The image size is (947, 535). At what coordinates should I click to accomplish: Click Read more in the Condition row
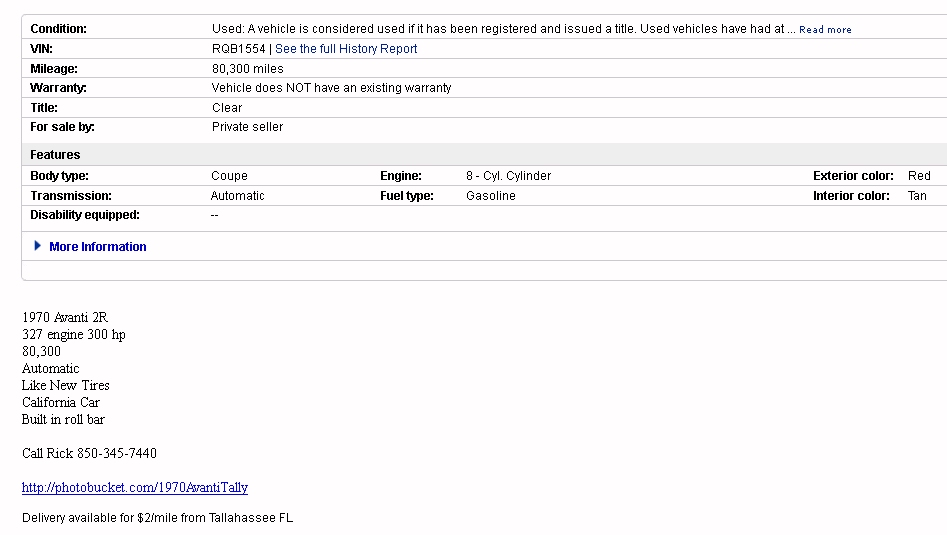tap(825, 30)
